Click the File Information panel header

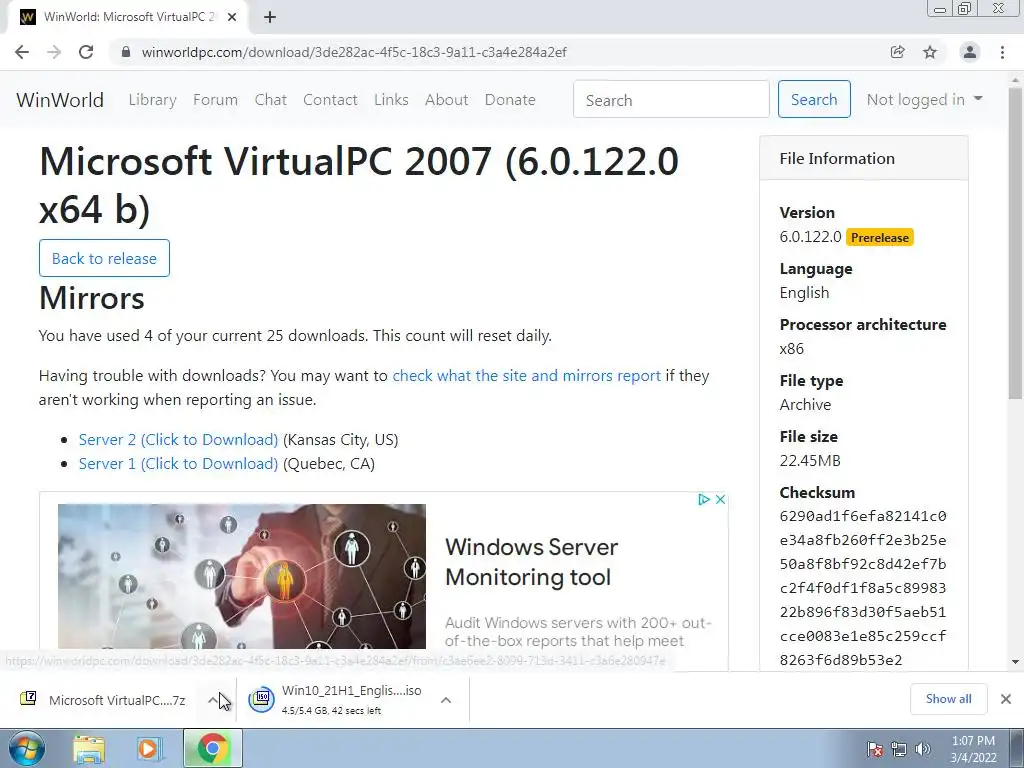pyautogui.click(x=863, y=159)
